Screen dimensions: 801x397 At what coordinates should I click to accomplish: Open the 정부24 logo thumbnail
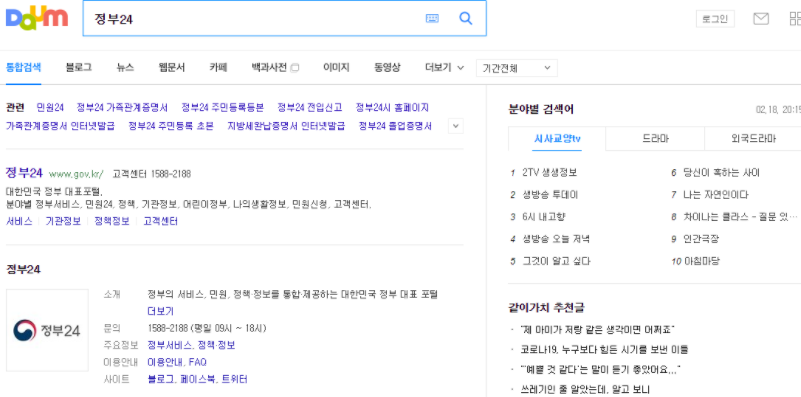tap(47, 330)
